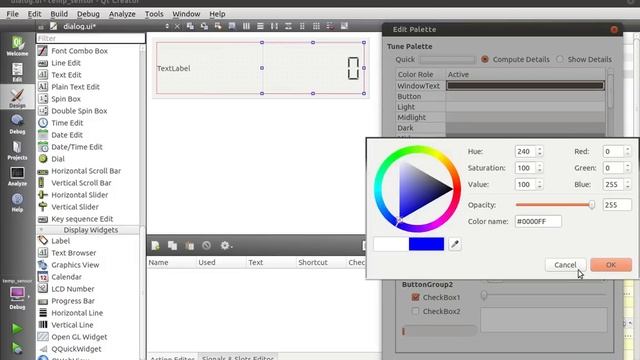Image resolution: width=640 pixels, height=360 pixels.
Task: Apply Lay Out Vertically in Splitter
Action: (x=288, y=26)
